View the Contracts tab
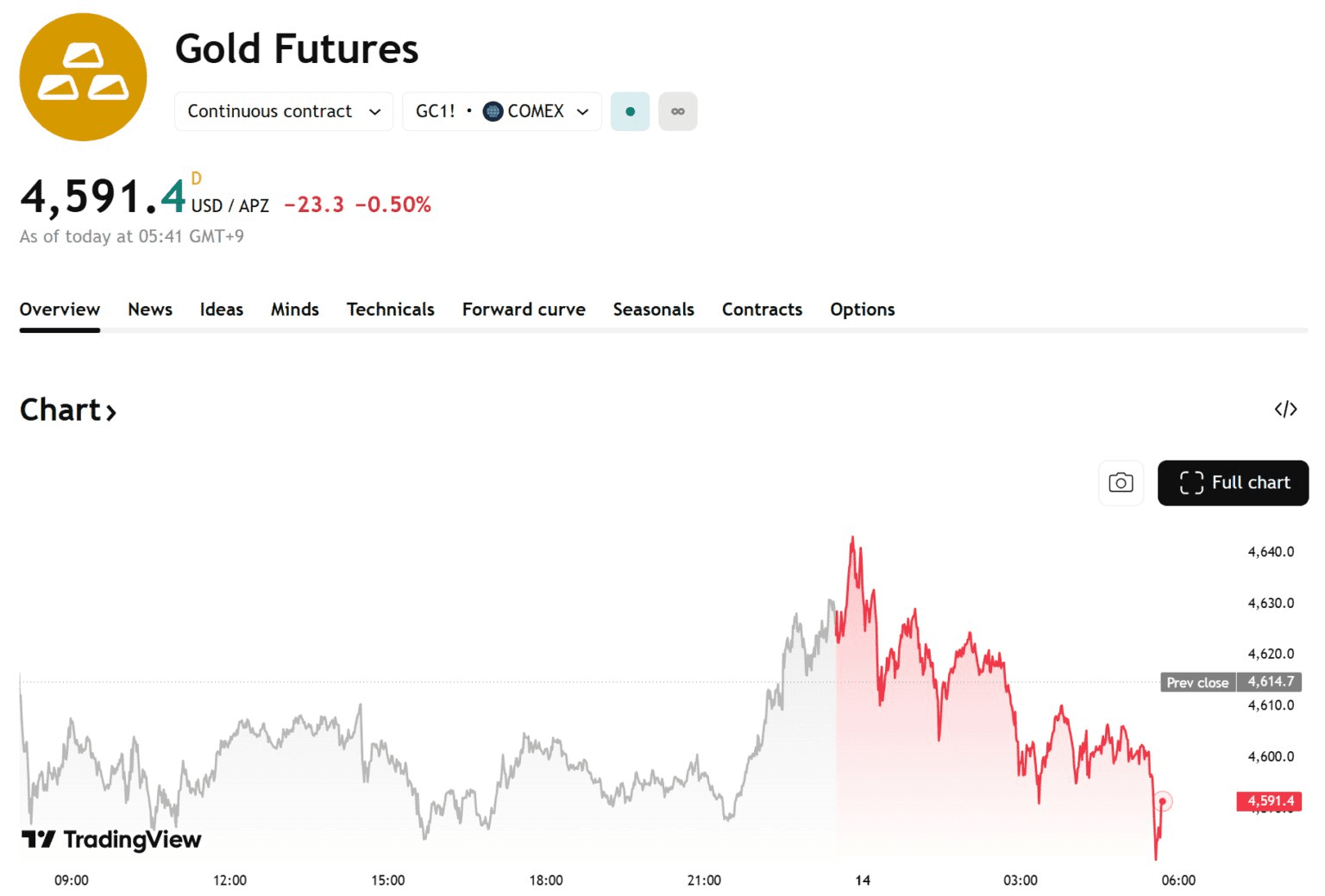This screenshot has height=896, width=1325. [762, 310]
